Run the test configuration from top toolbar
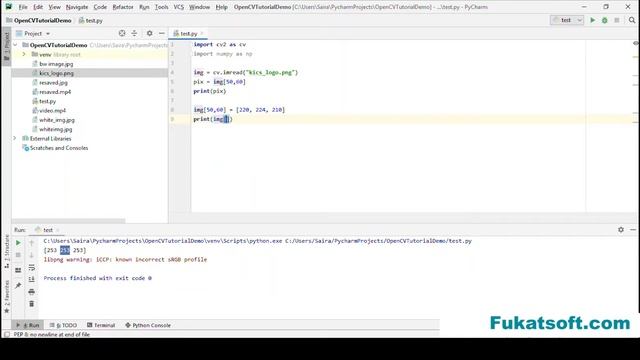This screenshot has height=360, width=640. (593, 20)
